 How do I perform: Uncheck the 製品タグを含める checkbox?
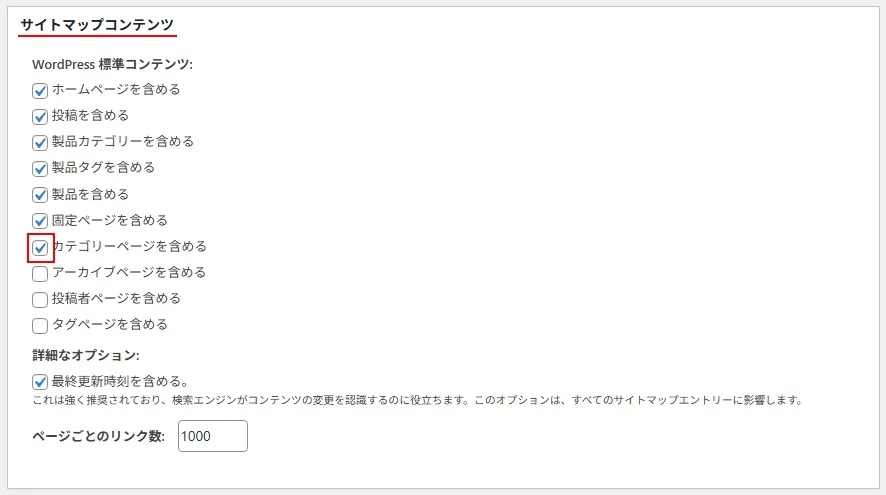click(x=40, y=168)
